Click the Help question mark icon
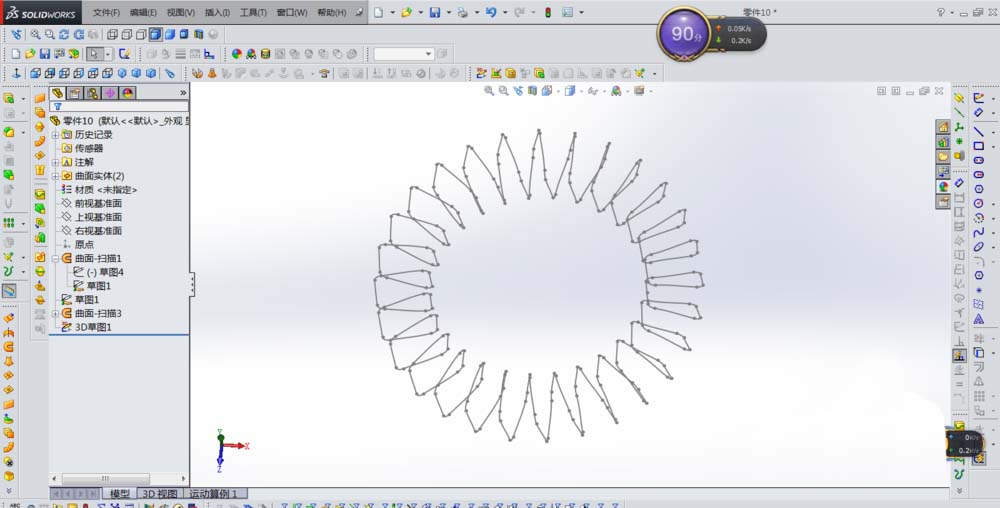 941,12
